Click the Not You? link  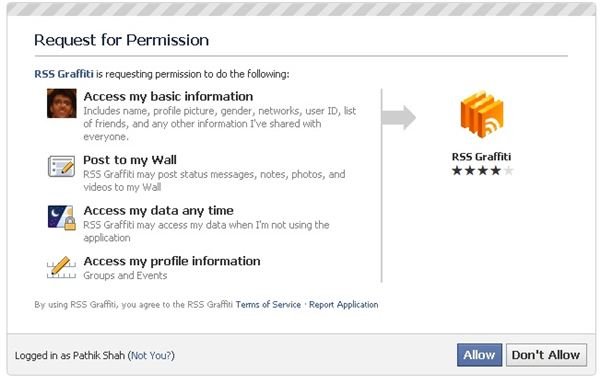pos(151,355)
